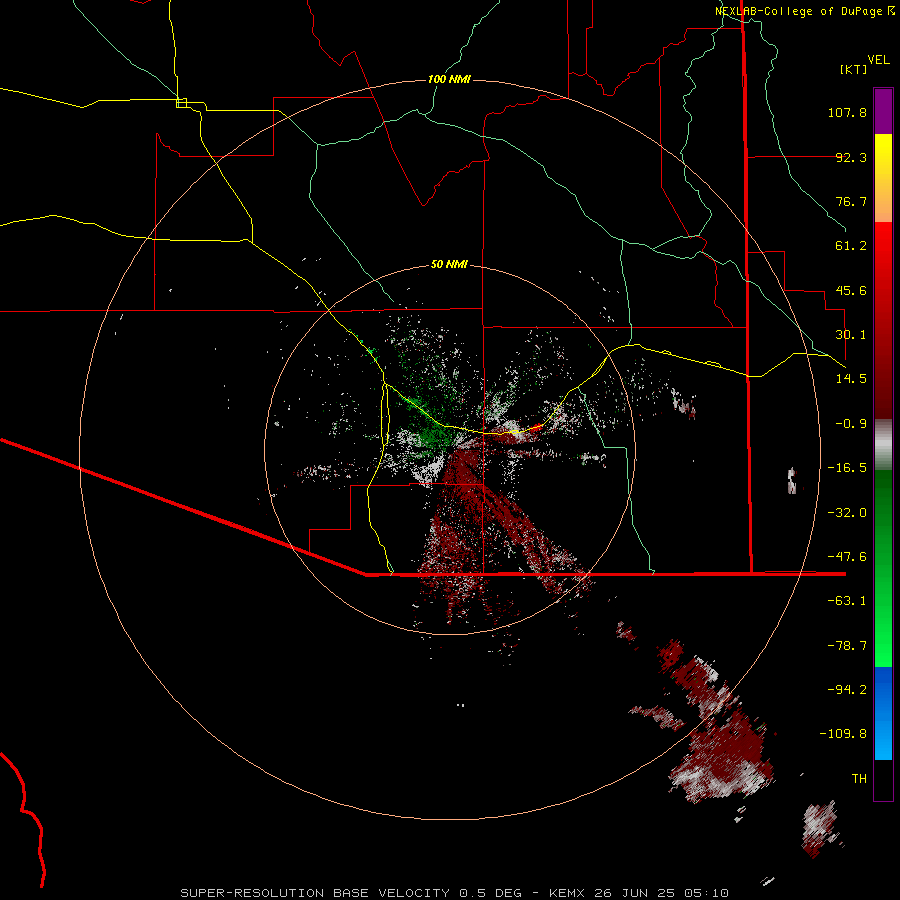Select the -32.0 velocity scale value

[847, 513]
